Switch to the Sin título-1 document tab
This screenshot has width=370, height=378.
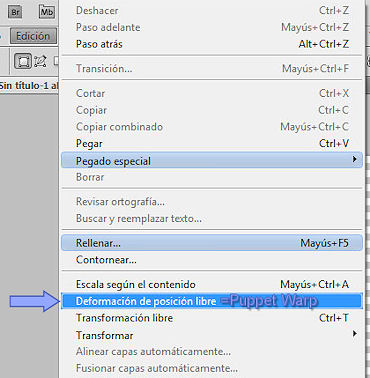(x=29, y=86)
